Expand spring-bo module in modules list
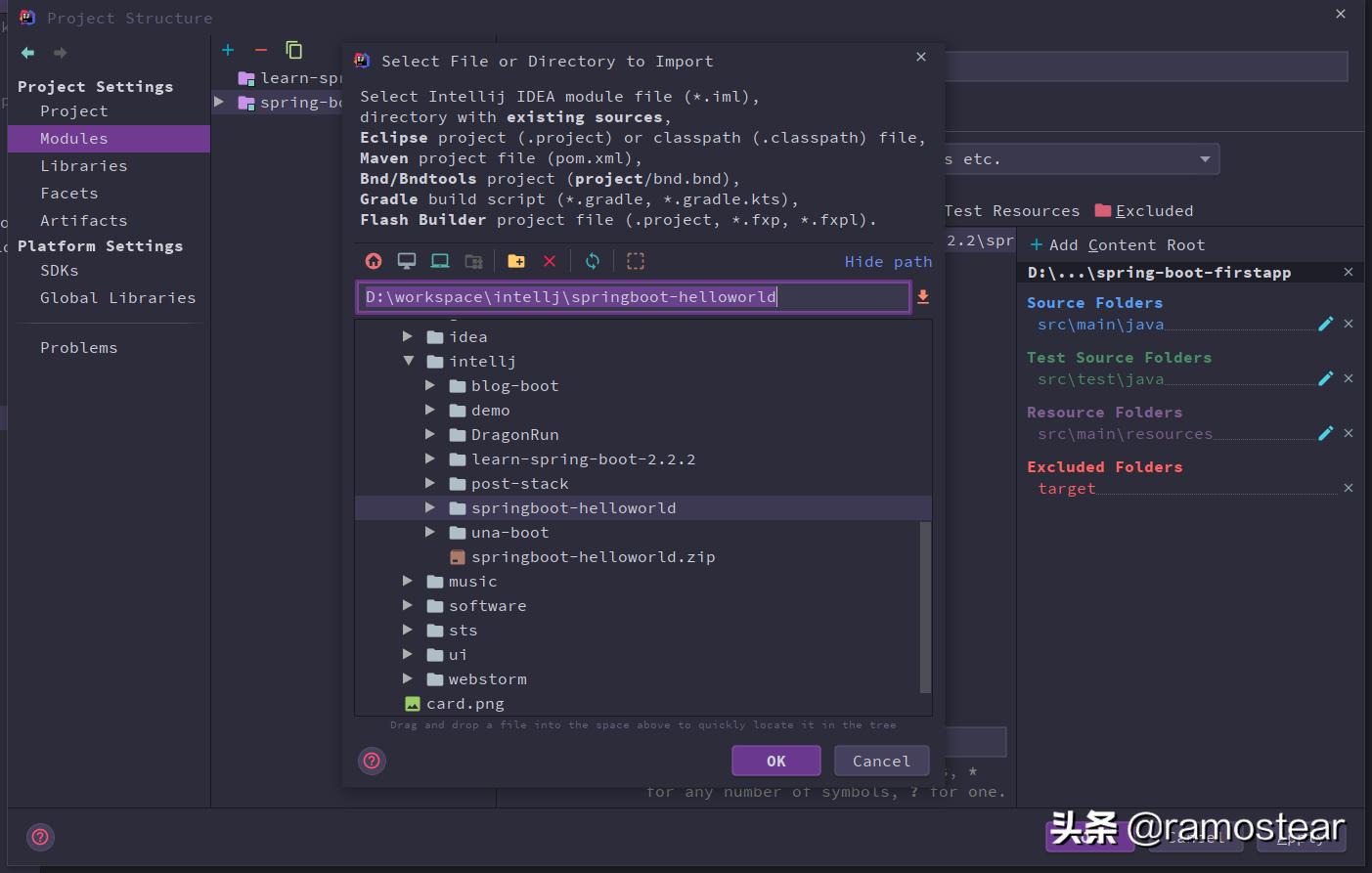This screenshot has height=873, width=1372. (x=219, y=102)
